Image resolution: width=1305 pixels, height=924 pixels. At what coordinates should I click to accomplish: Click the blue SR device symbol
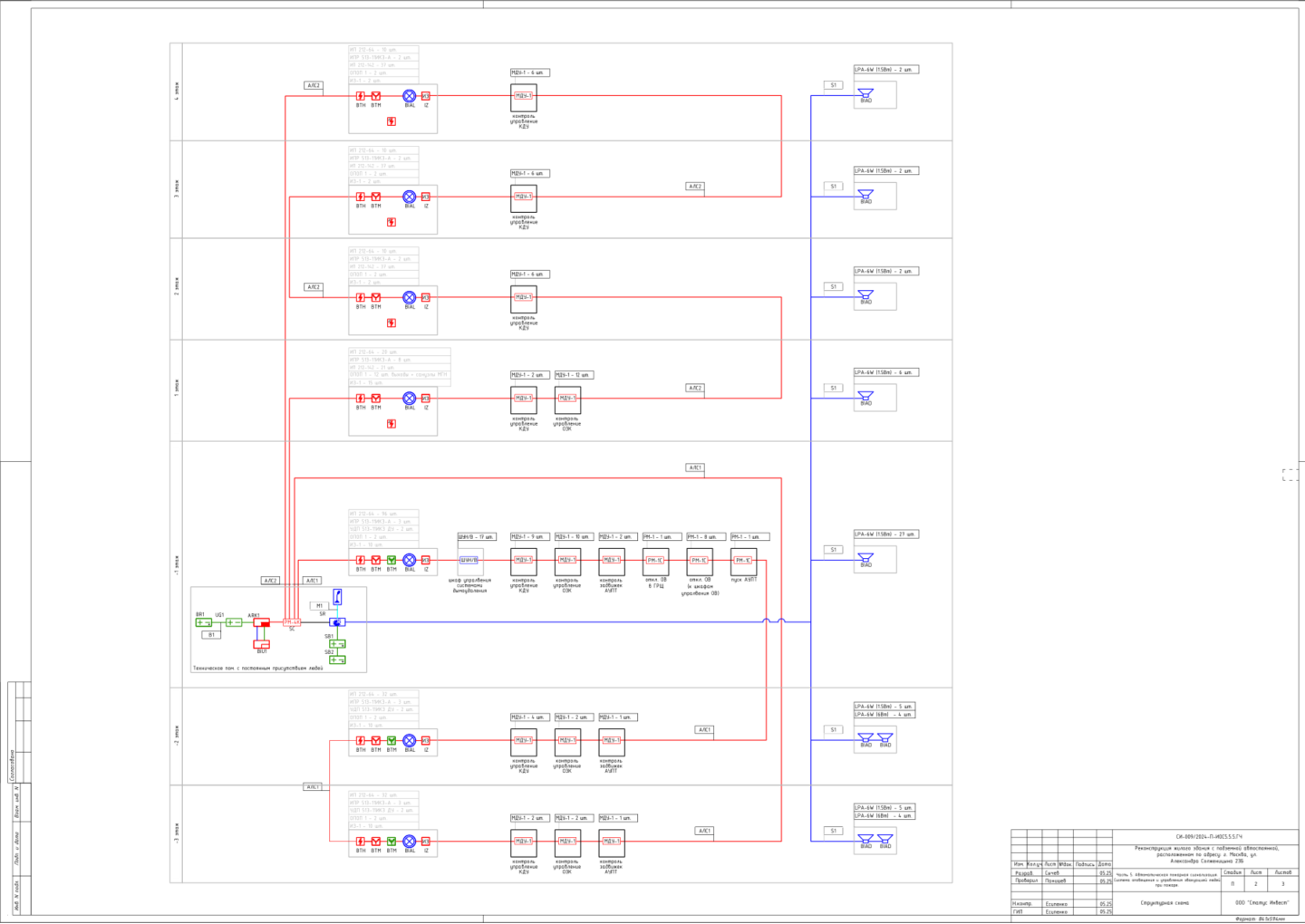337,622
